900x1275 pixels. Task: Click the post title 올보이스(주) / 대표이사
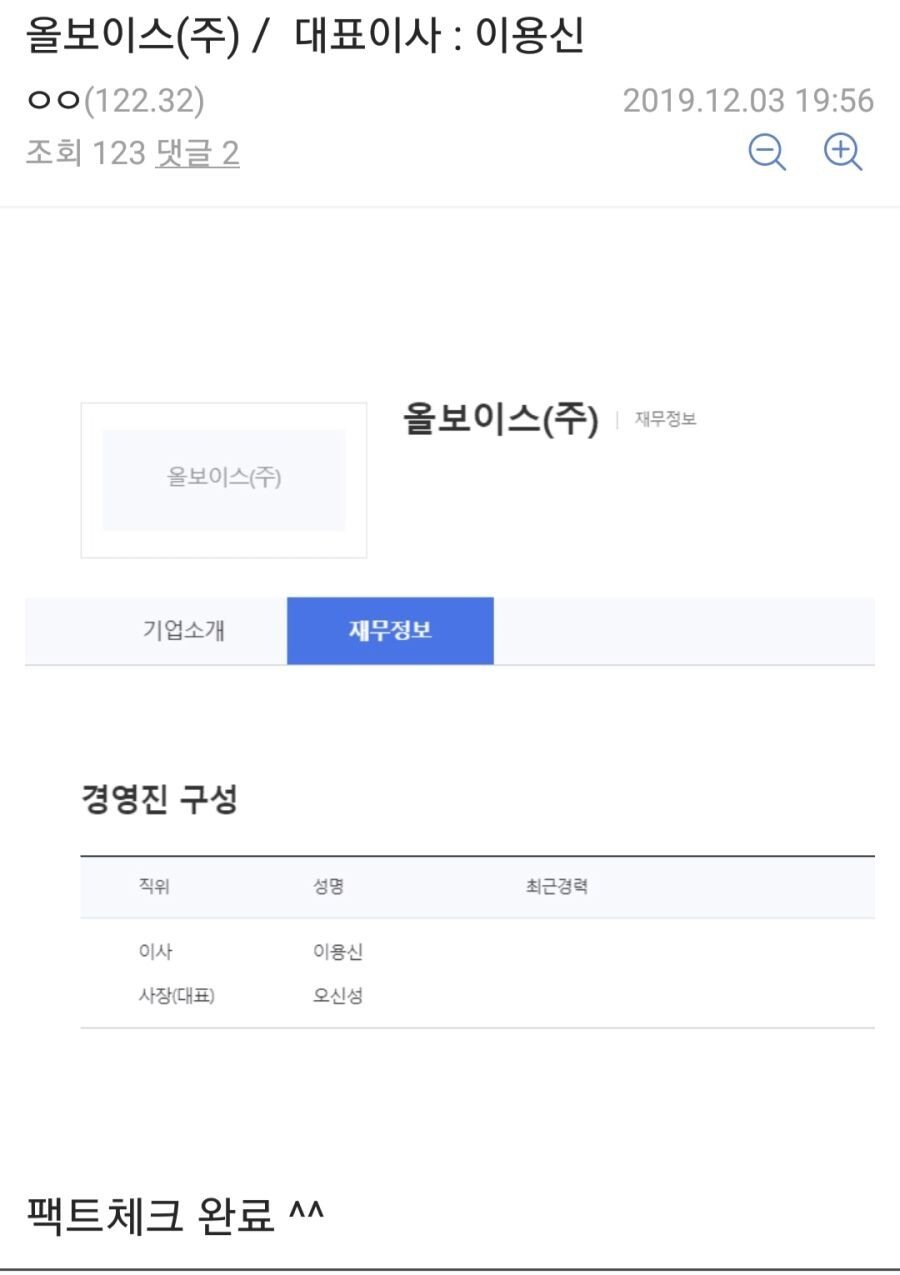point(304,37)
